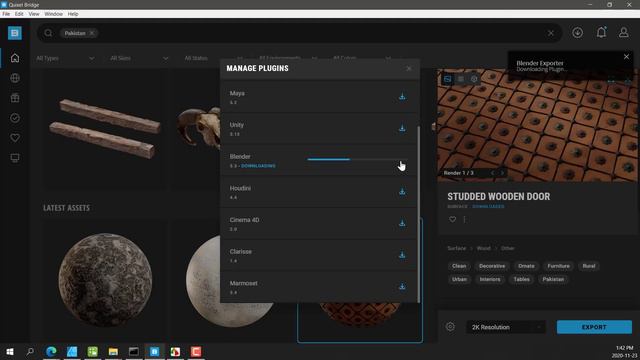Expand the All Sizes filter dropdown
This screenshot has height=360, width=640.
[139, 58]
